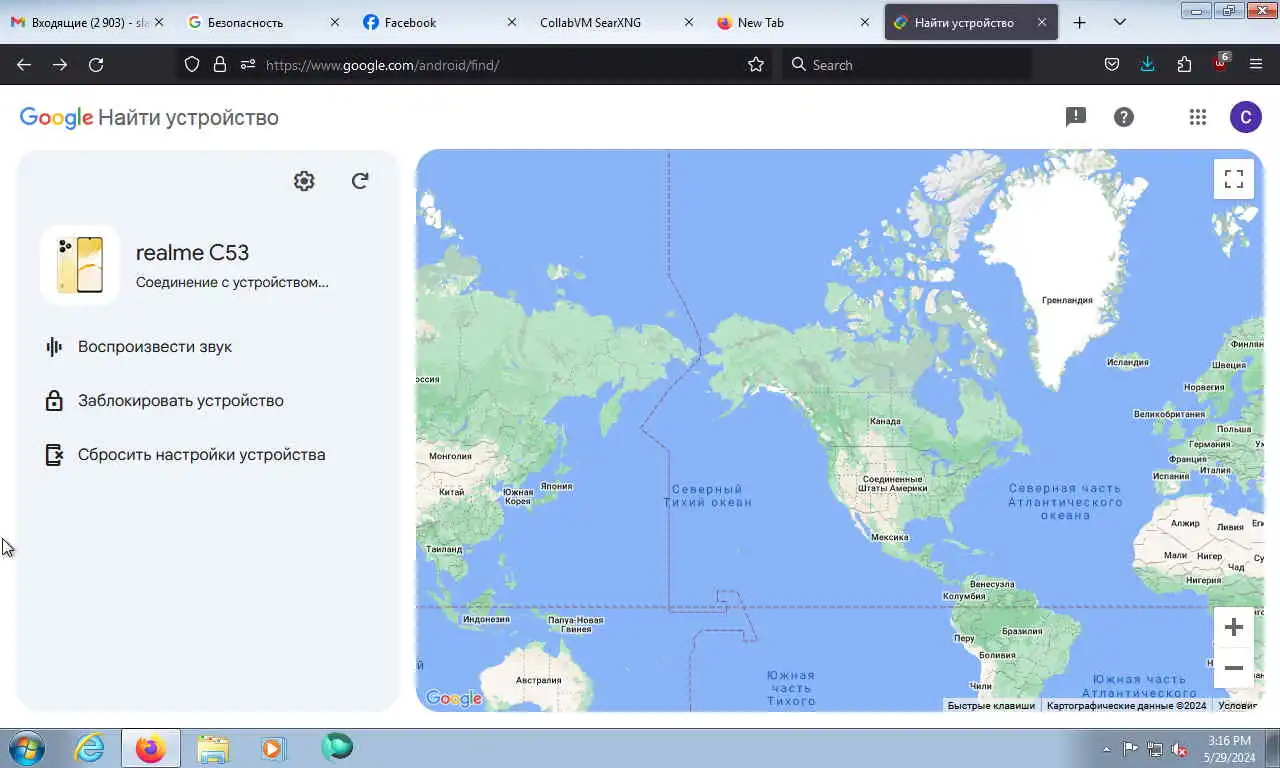
Task: Open Firefox application menu
Action: click(1256, 65)
